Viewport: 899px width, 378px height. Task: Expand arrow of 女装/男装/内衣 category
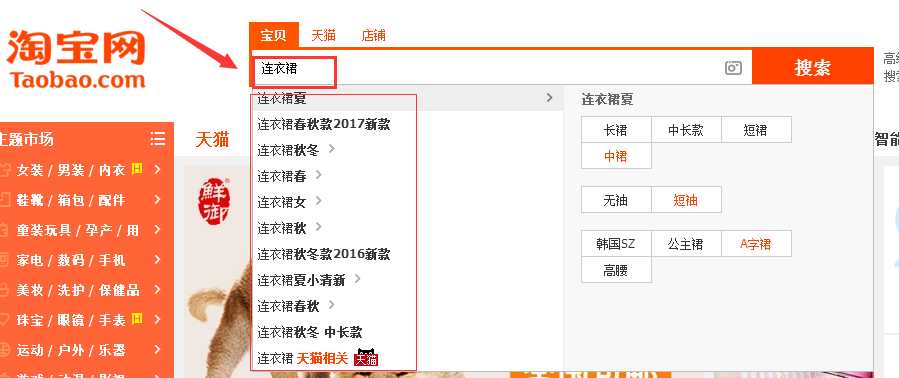[158, 170]
